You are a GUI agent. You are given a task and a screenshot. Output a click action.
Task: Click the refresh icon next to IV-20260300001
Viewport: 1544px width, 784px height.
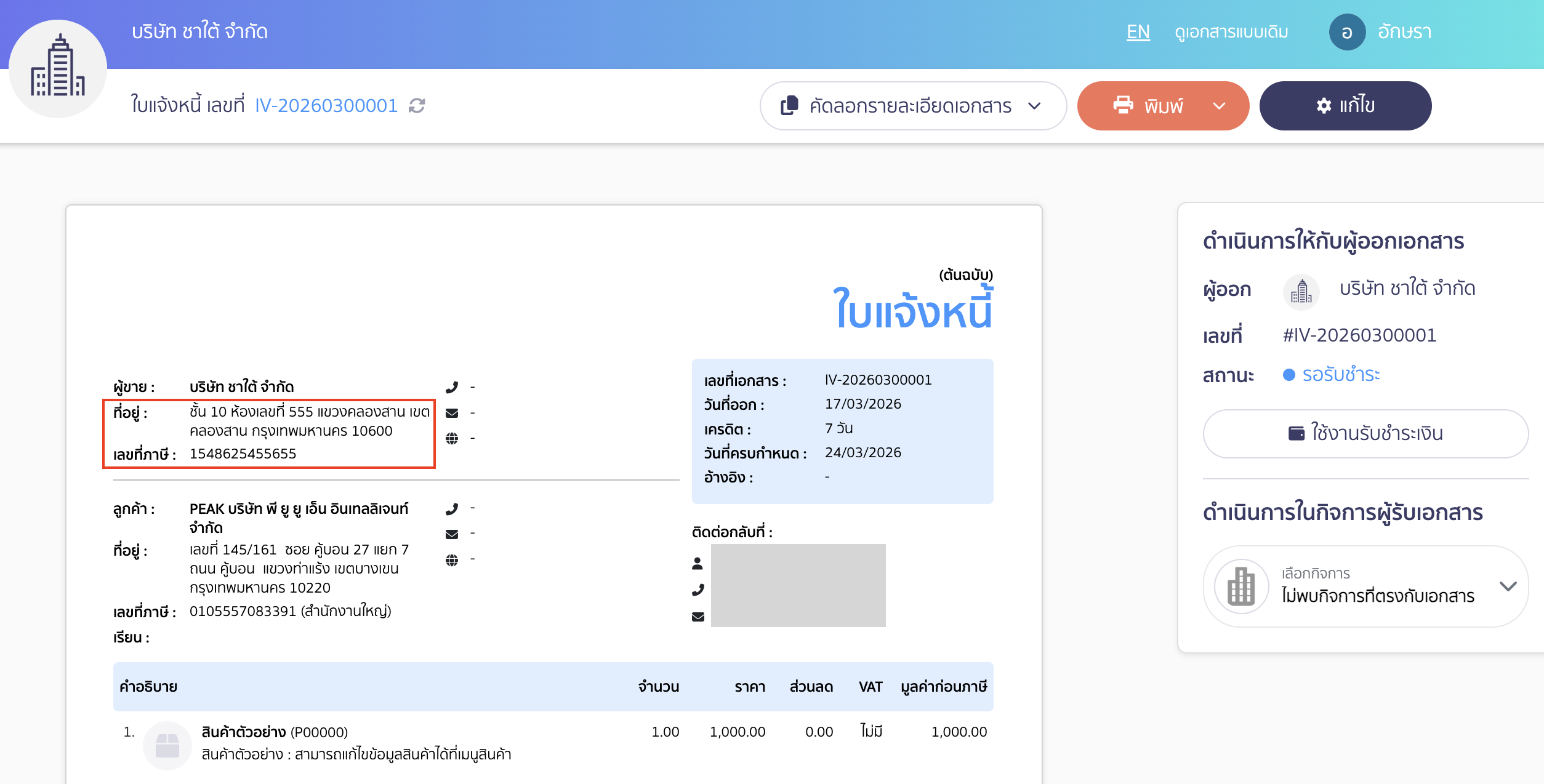tap(417, 105)
